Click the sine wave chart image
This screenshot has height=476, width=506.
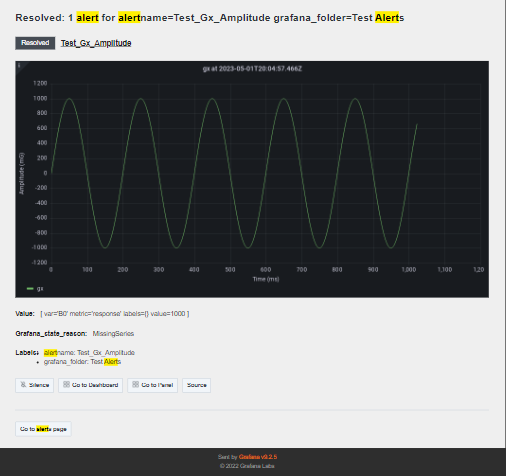252,179
